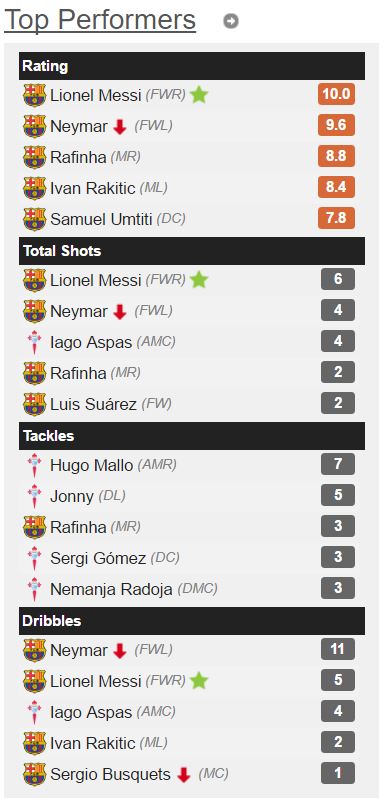
Task: Click the Celta Vigo crest next to Hugo Mallo
Action: [x=35, y=465]
